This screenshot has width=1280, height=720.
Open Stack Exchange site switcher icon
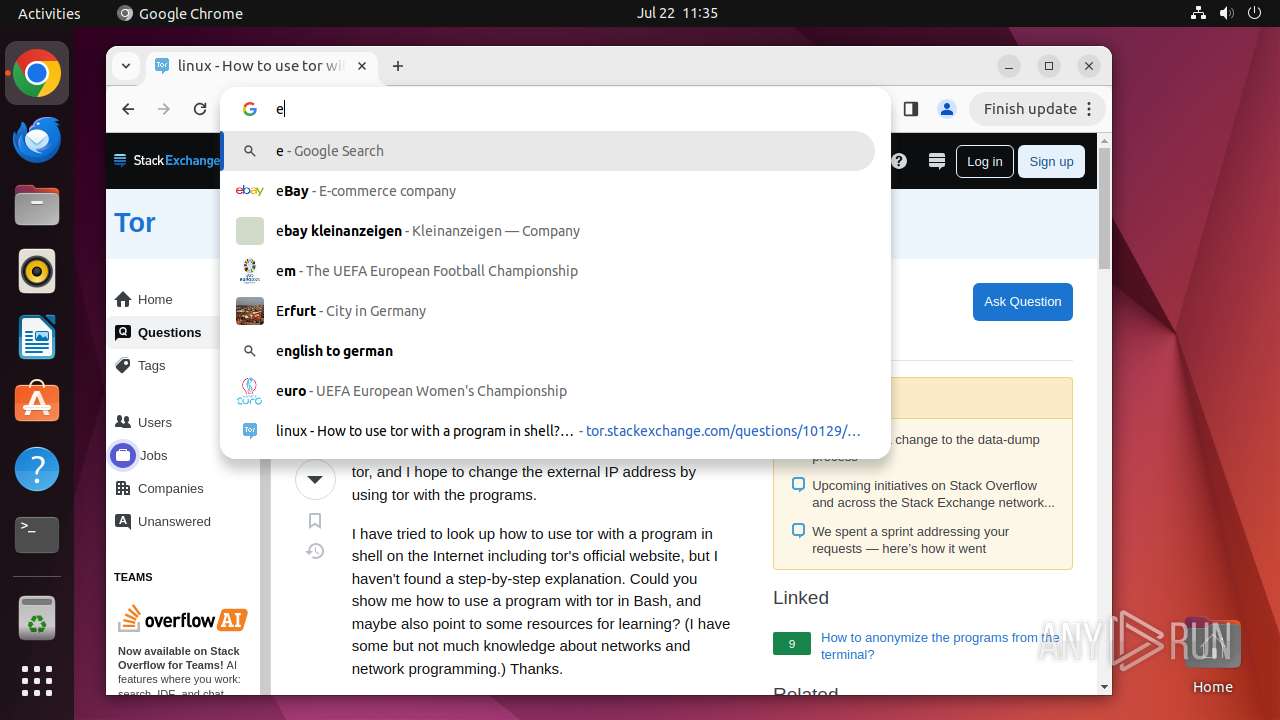click(937, 161)
